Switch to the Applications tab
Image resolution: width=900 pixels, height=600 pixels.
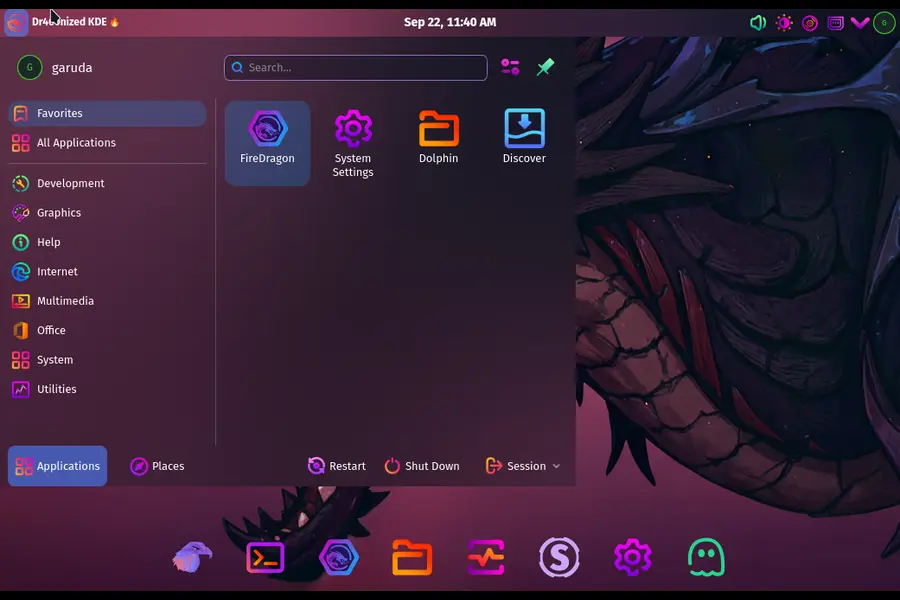tap(57, 466)
